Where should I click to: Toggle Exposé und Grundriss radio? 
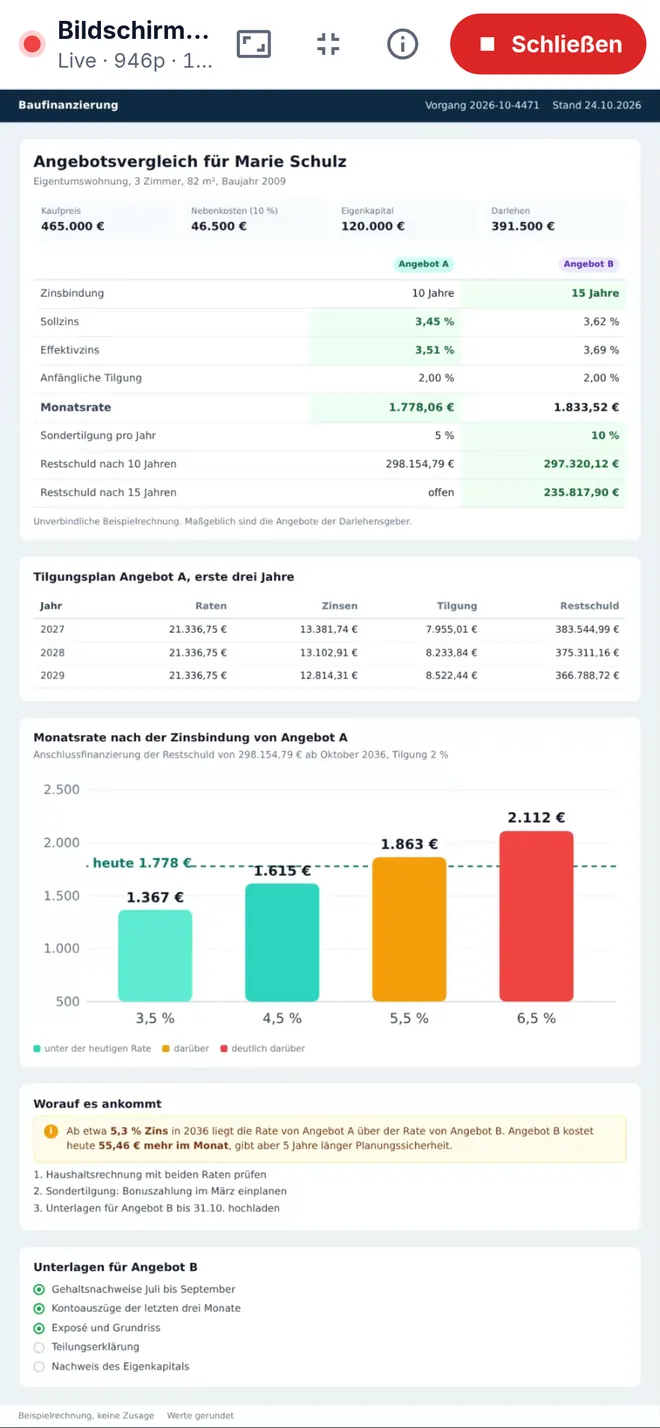[39, 1328]
